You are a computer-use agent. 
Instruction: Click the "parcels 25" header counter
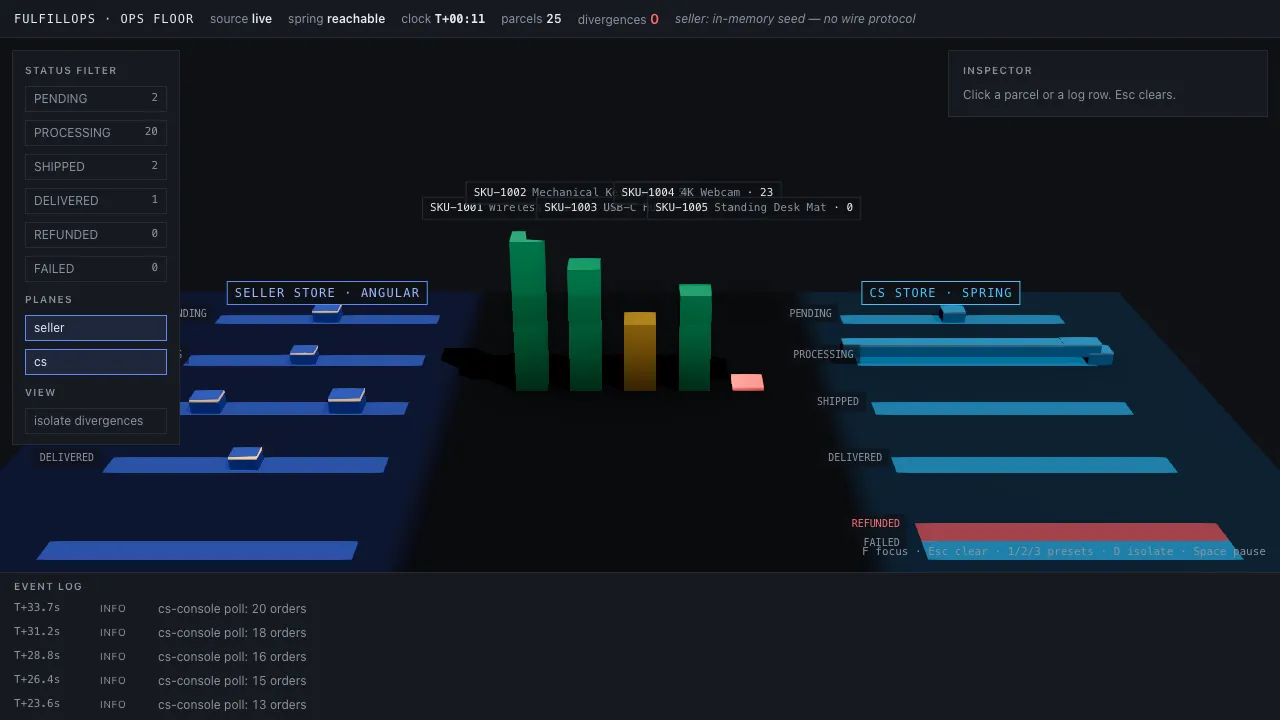[531, 19]
